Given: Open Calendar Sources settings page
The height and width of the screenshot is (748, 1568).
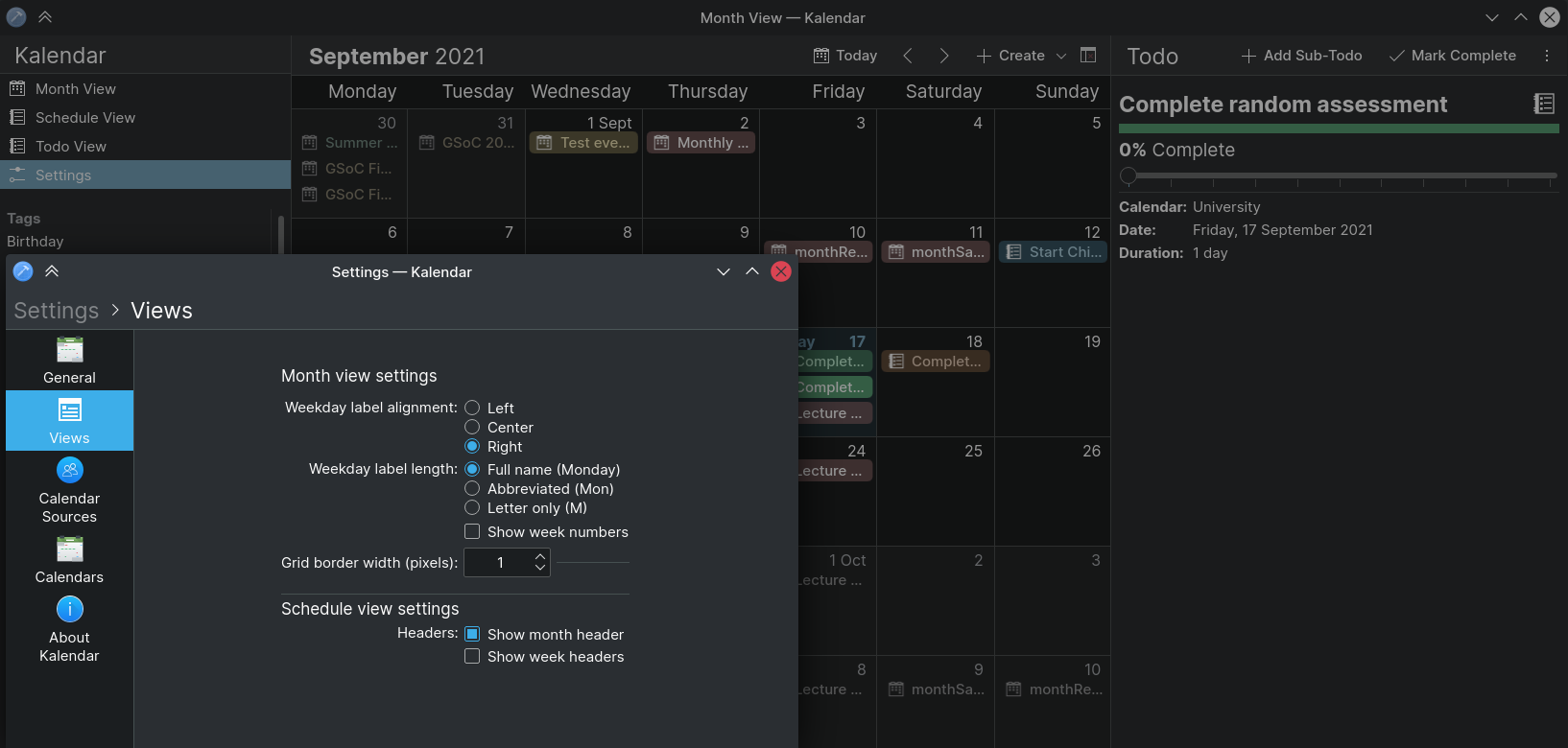Looking at the screenshot, I should 69,488.
